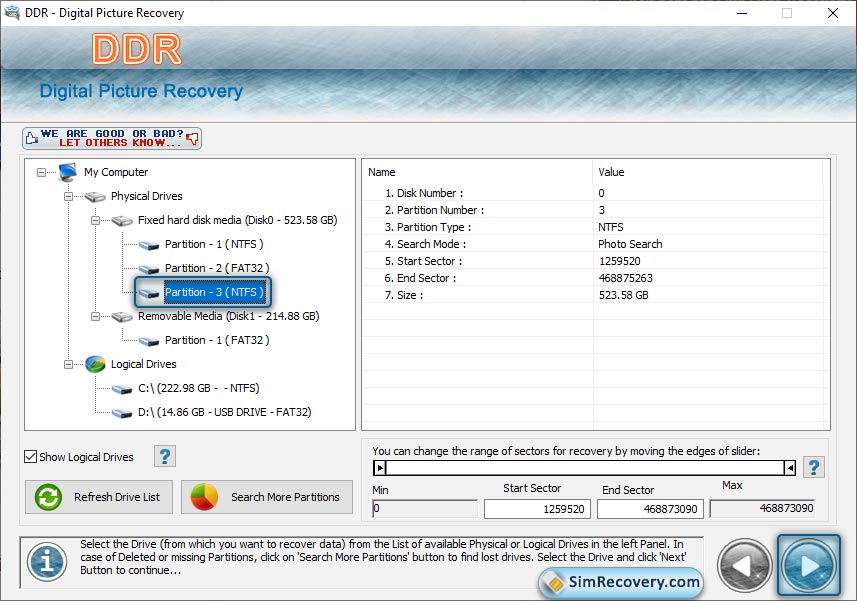Viewport: 857px width, 601px height.
Task: Select Partition - 1 (FAT32) under Disk1
Action: (217, 340)
